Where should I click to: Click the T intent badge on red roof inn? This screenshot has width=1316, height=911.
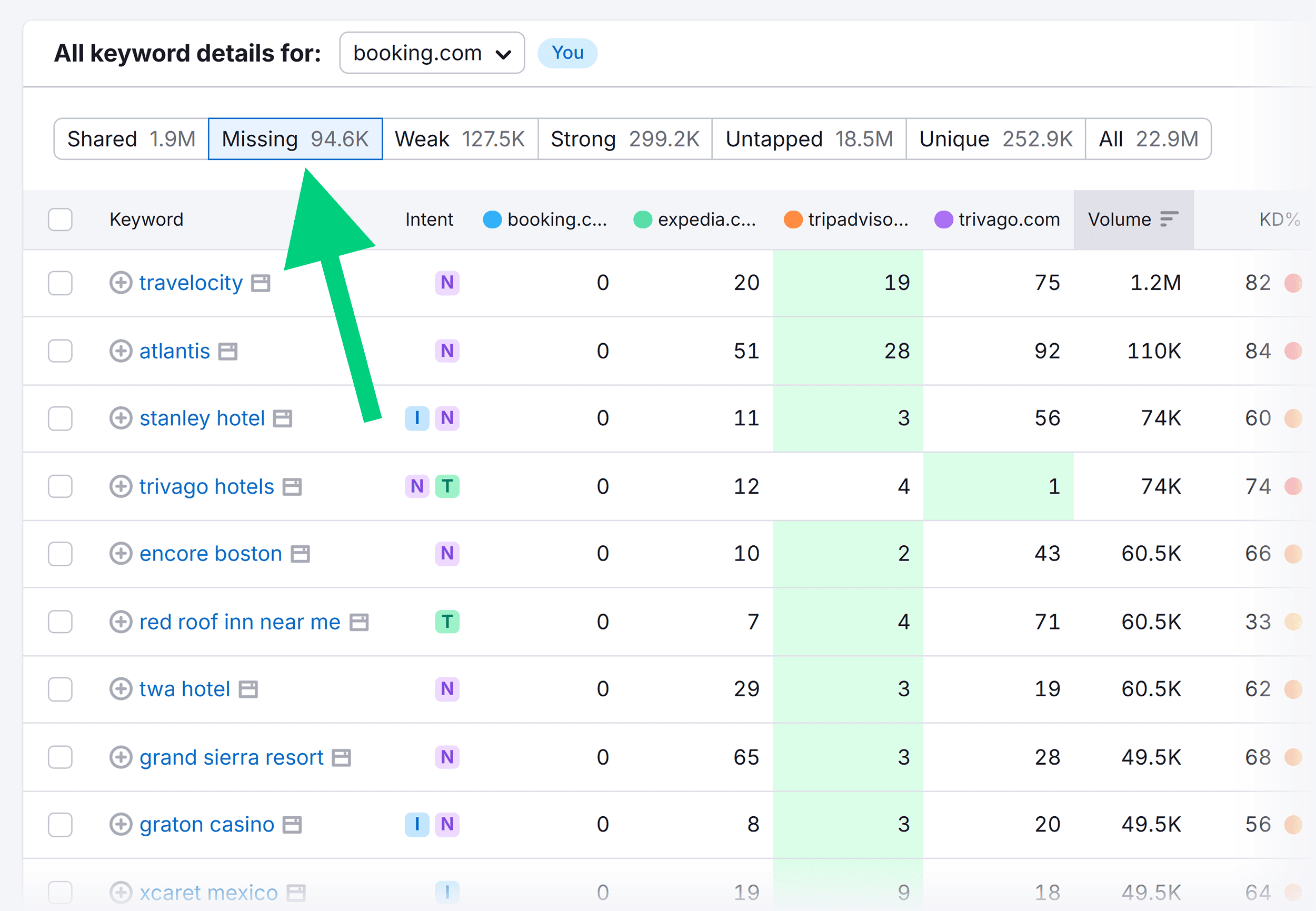click(x=447, y=622)
